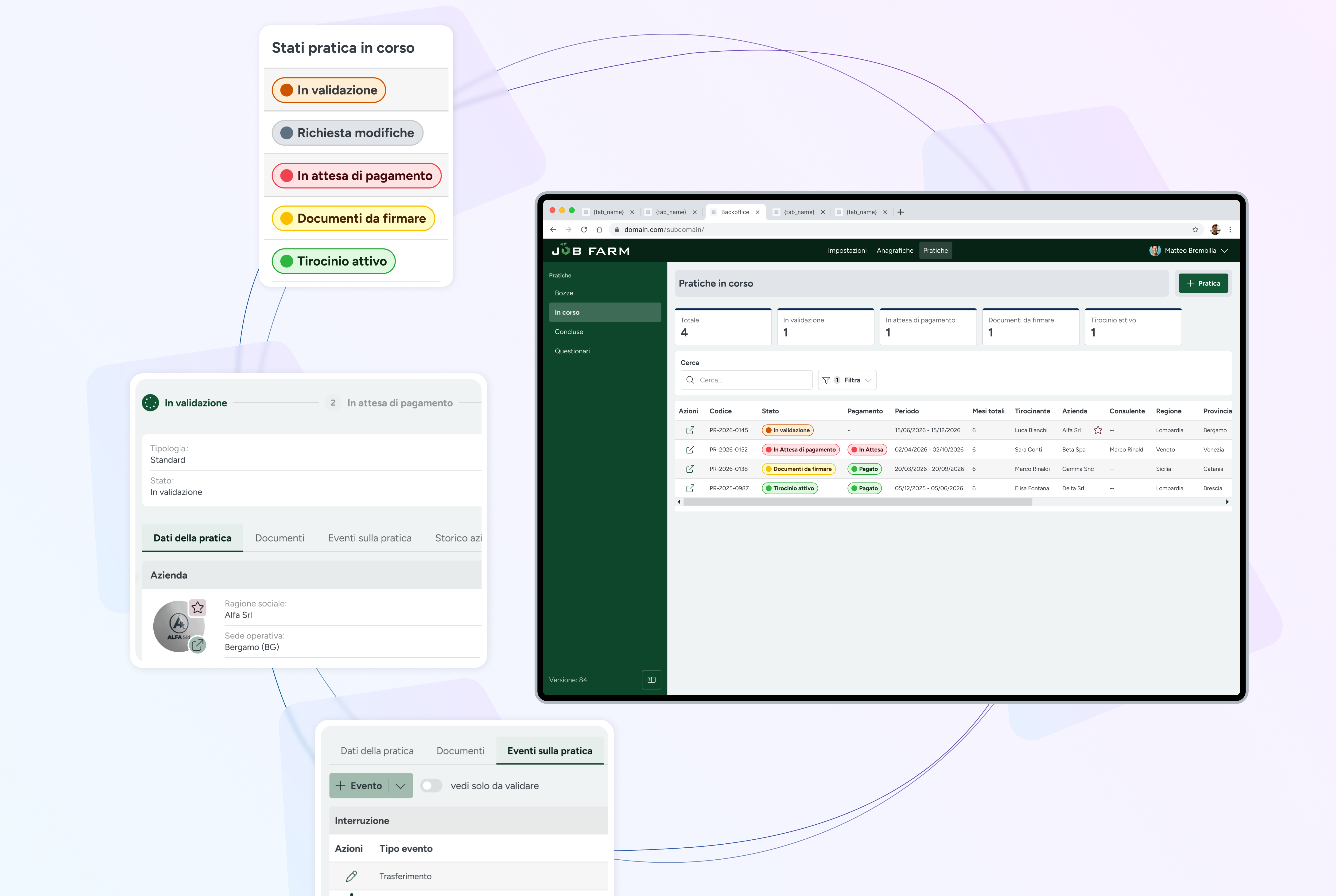
Task: Click the In validazione step circle icon
Action: pos(150,403)
